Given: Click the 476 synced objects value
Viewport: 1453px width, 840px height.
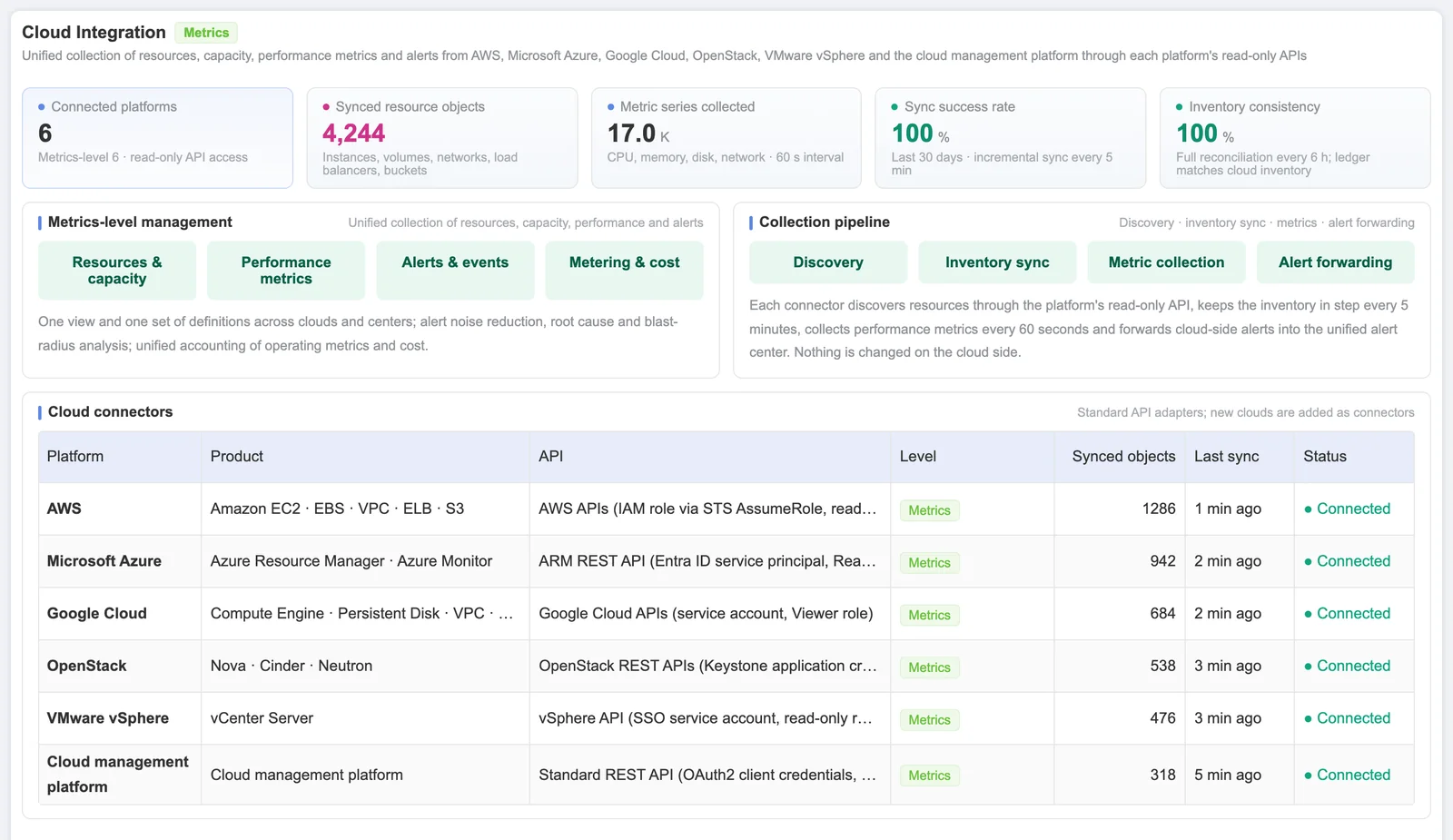Looking at the screenshot, I should [1162, 718].
